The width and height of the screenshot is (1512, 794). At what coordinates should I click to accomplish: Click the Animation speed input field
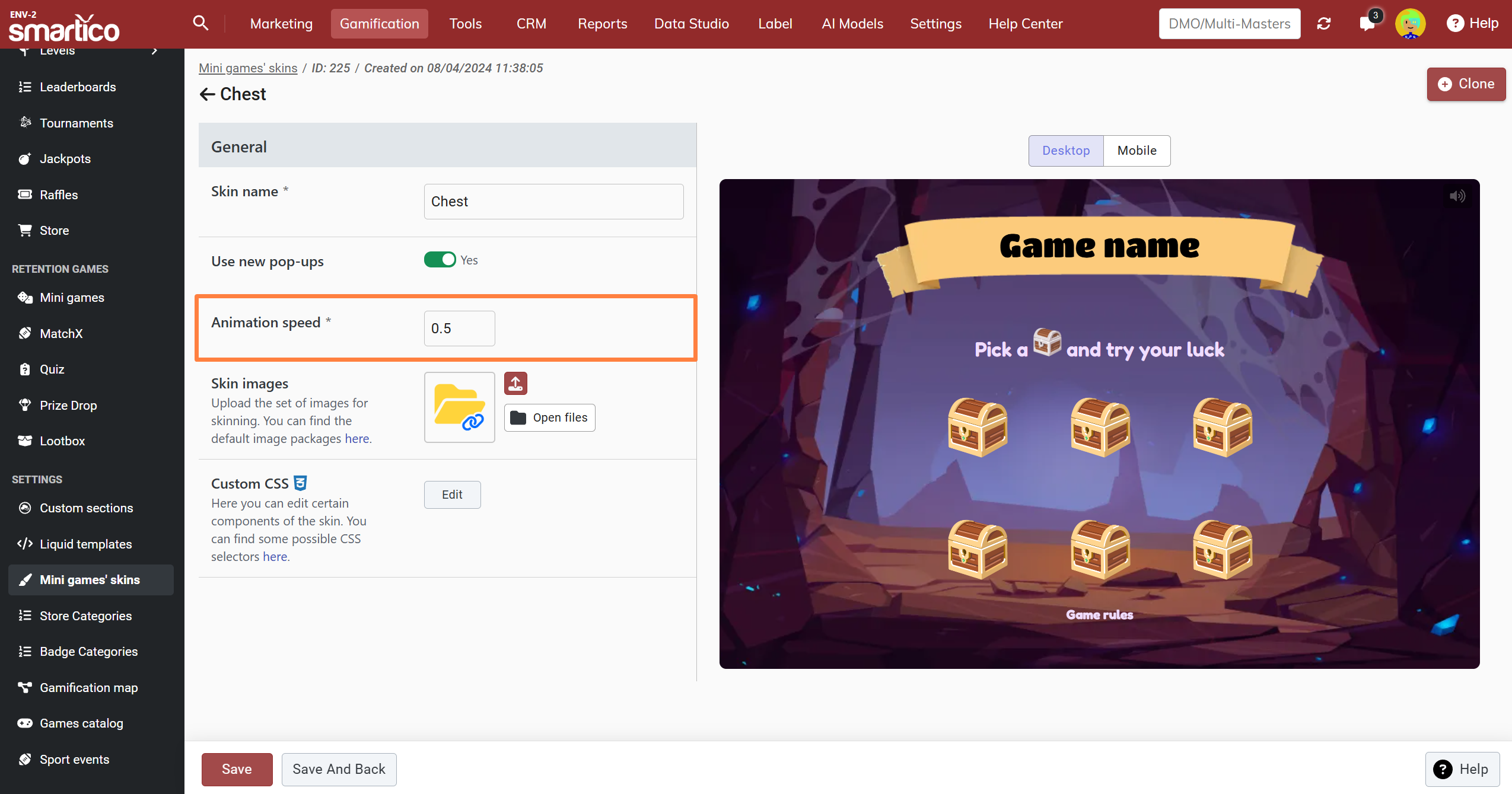[459, 329]
